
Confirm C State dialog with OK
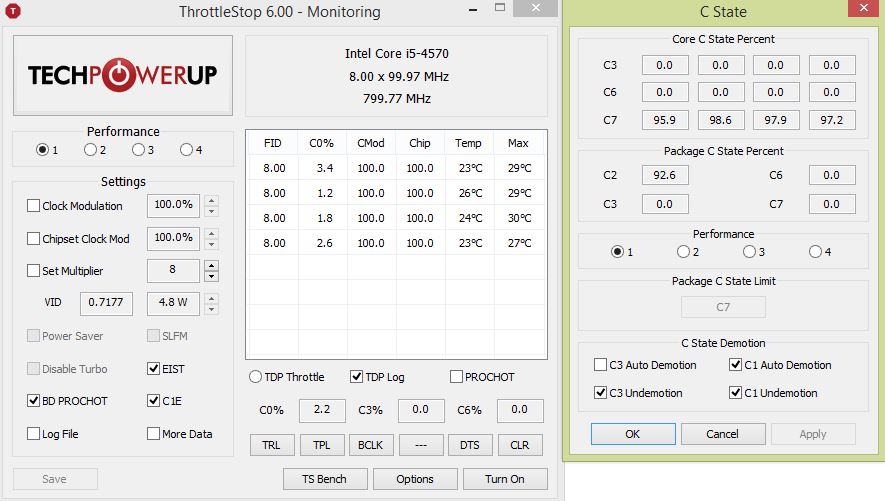[x=633, y=434]
